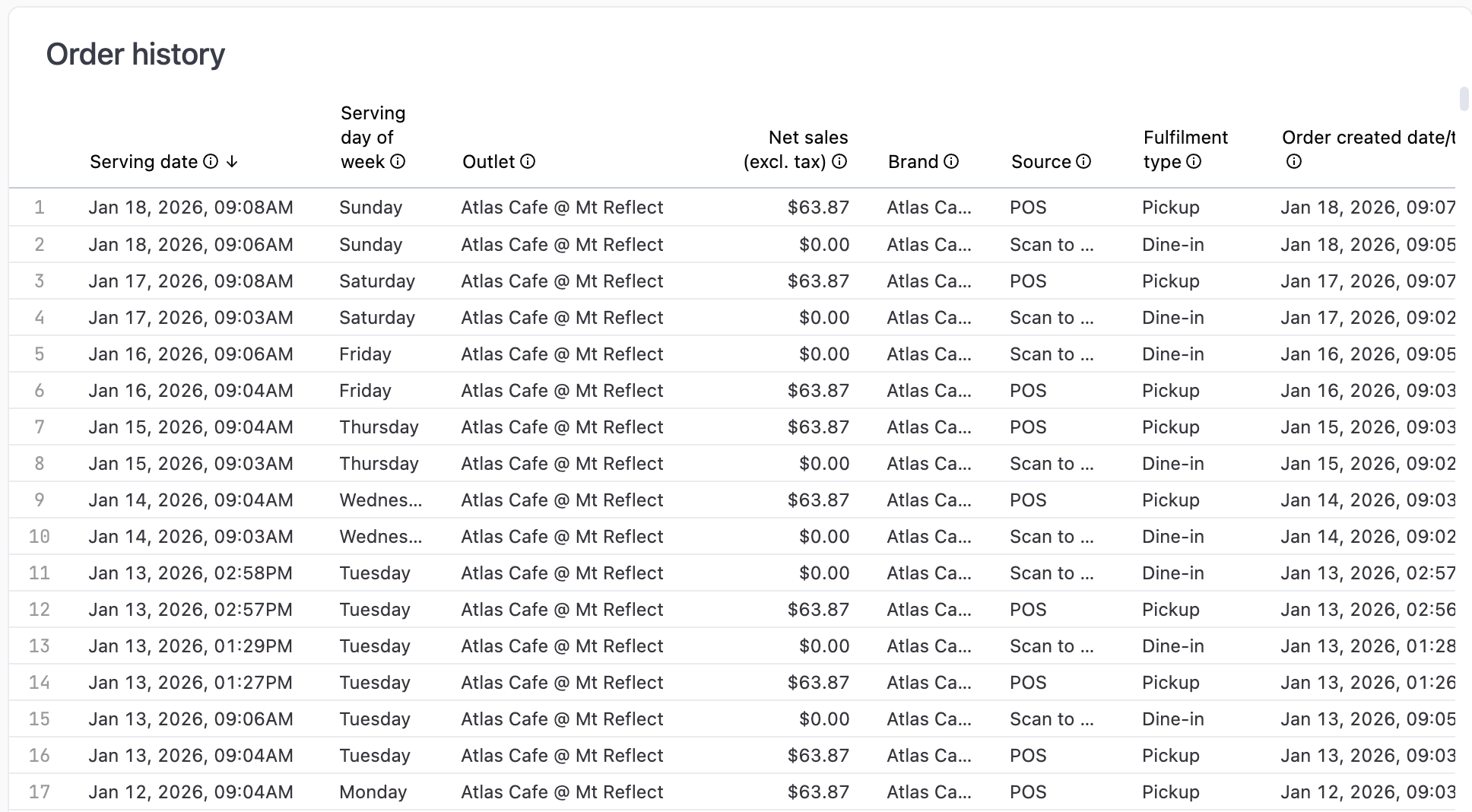
Task: Toggle sort direction on Serving date column
Action: (232, 161)
